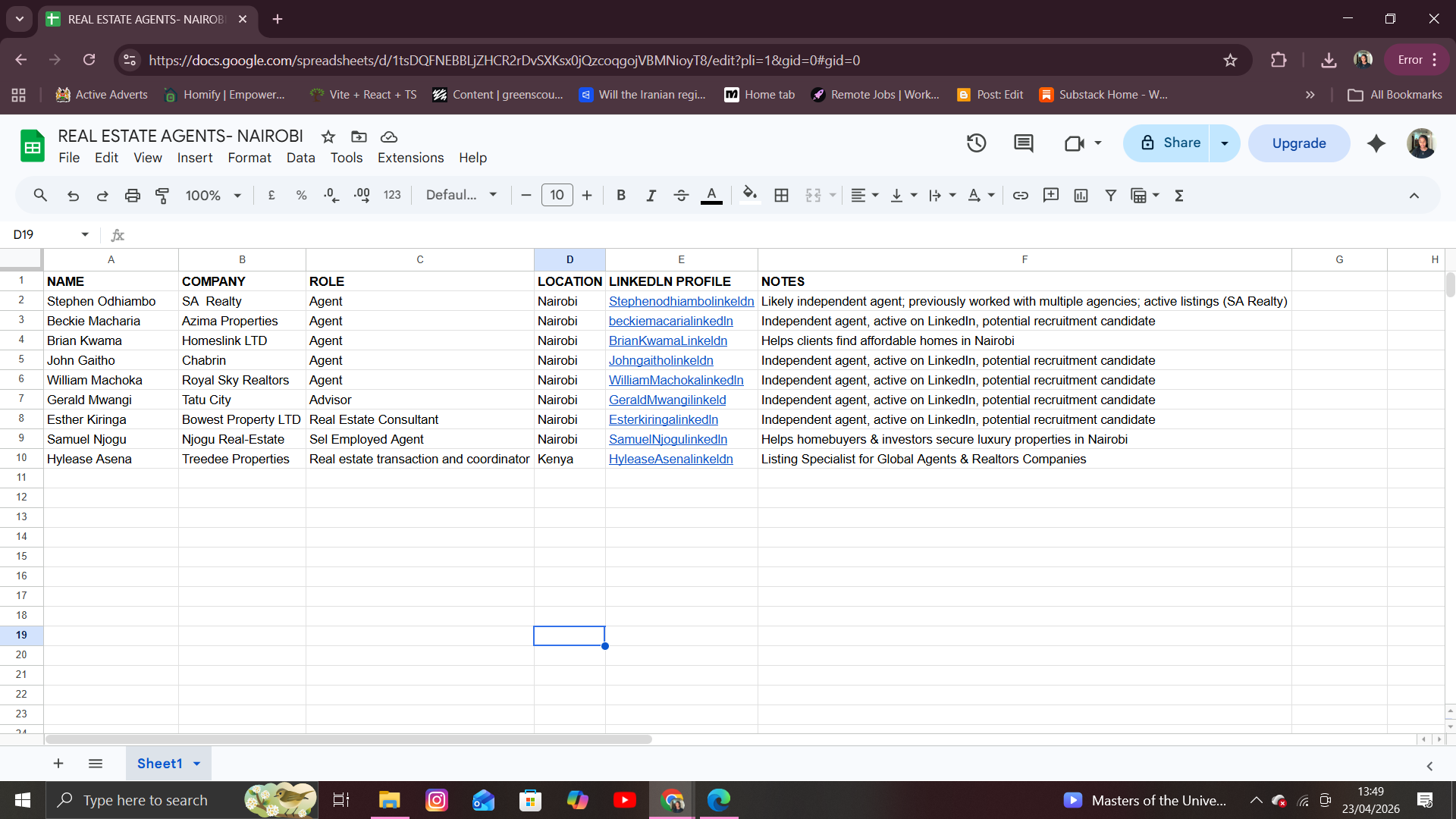The image size is (1456, 819).
Task: Check the cloud save status icon
Action: point(389,136)
